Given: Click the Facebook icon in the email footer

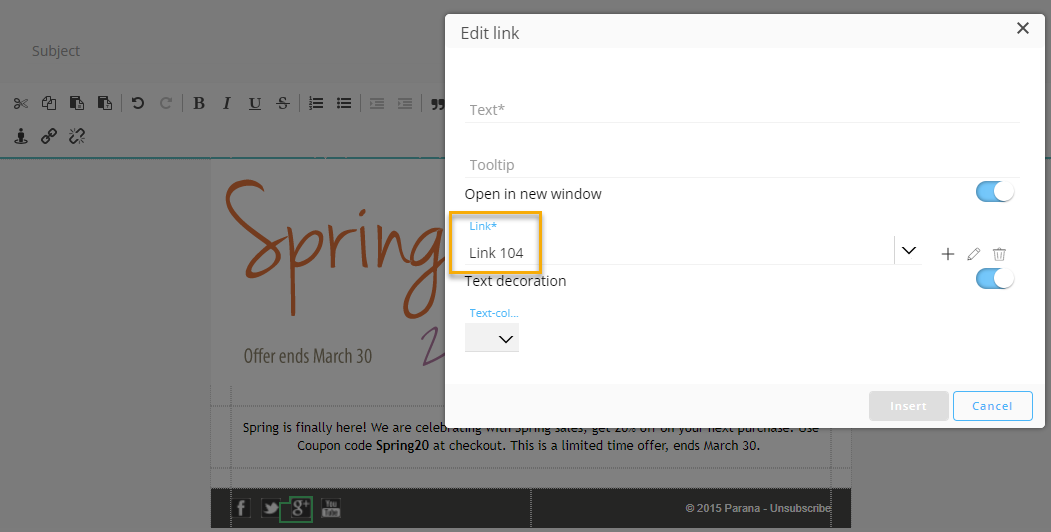Looking at the screenshot, I should tap(241, 508).
